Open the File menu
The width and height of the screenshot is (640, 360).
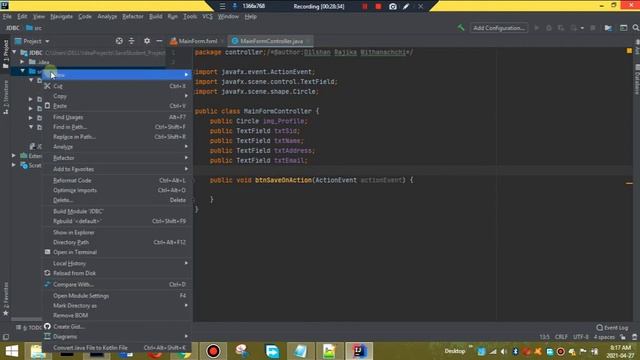click(7, 16)
